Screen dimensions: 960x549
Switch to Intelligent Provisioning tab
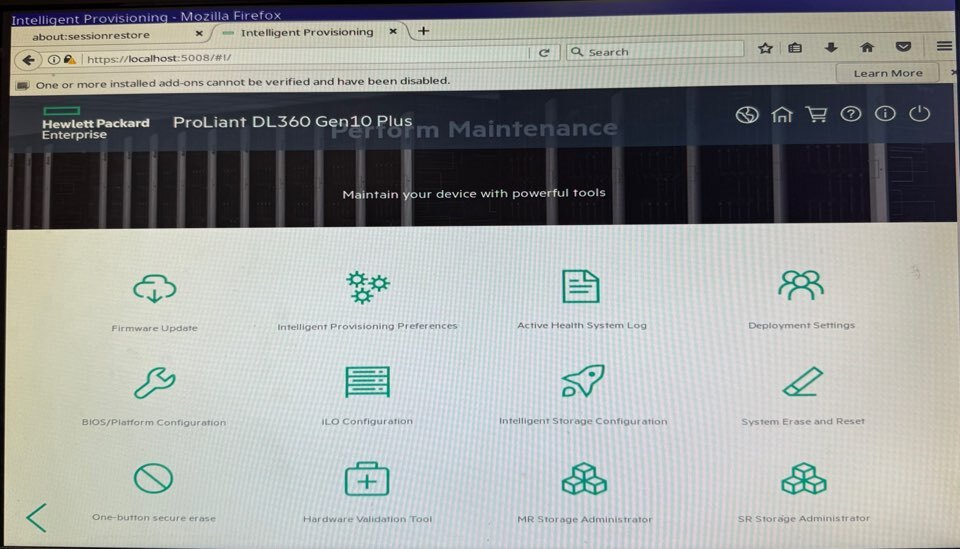point(307,32)
